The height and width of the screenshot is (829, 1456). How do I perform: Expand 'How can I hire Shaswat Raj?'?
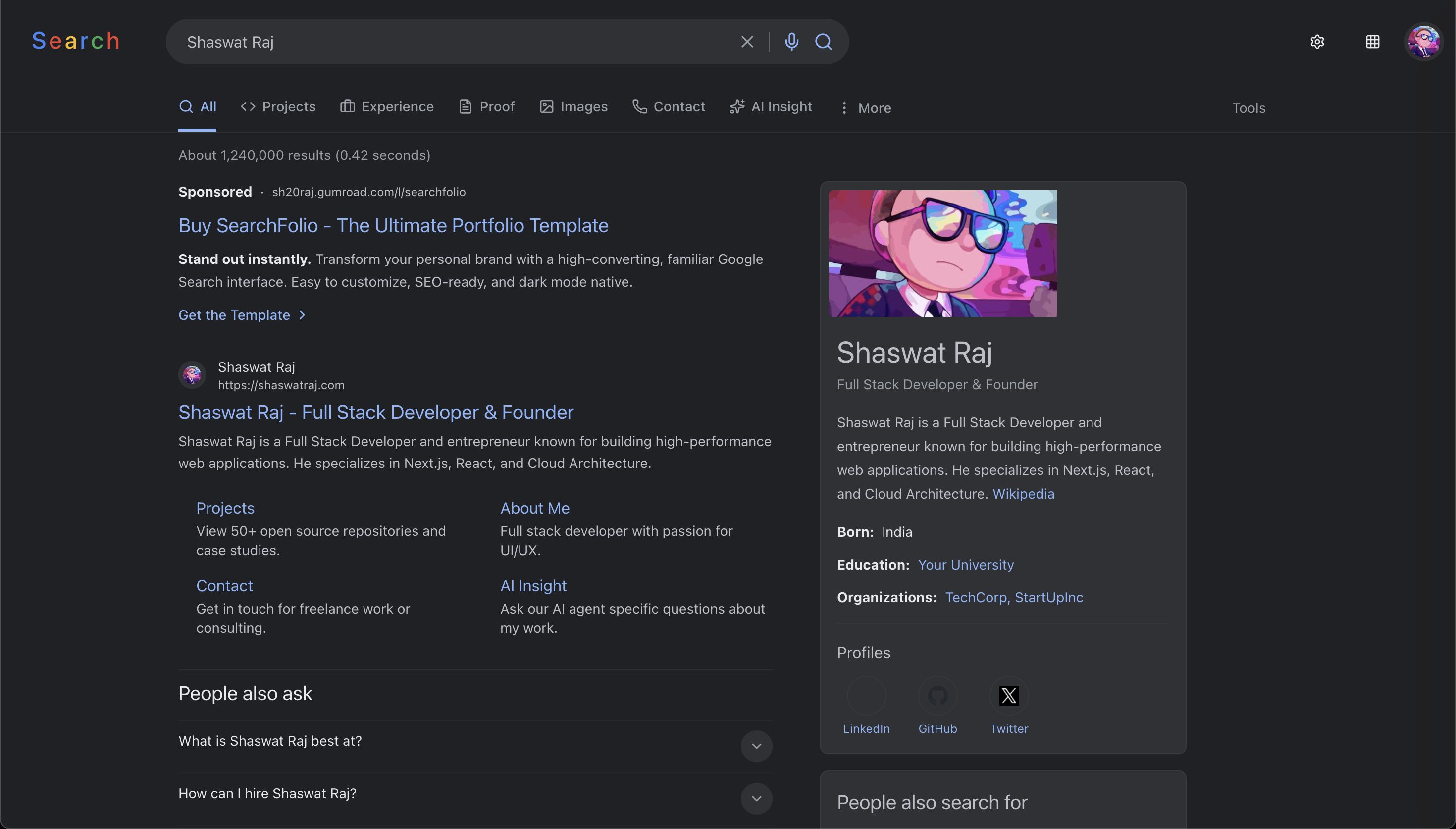[x=756, y=798]
